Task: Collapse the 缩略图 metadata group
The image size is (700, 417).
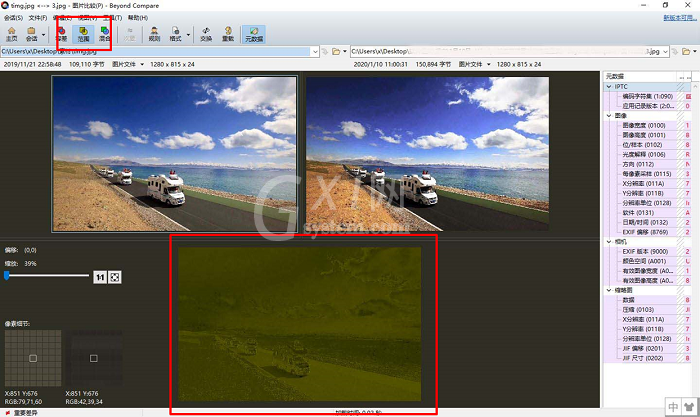Action: 609,290
